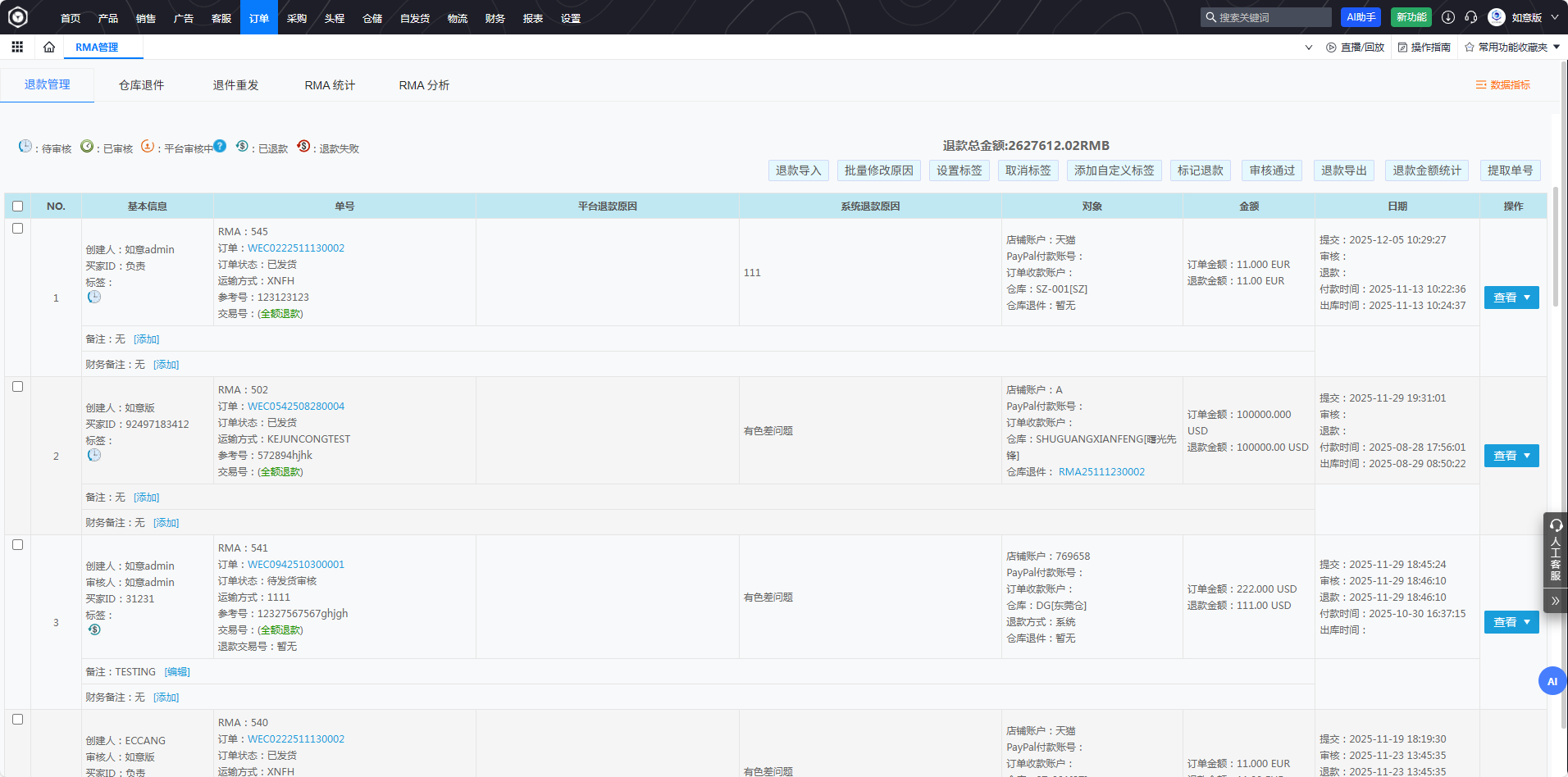Click the headset support icon in header
The image size is (1568, 777).
tap(1471, 17)
